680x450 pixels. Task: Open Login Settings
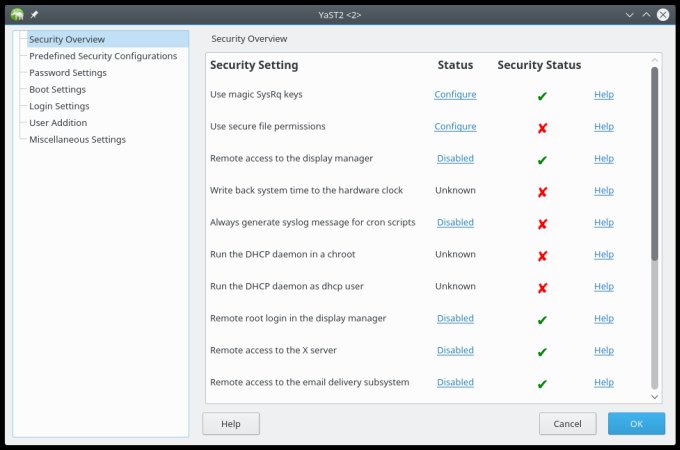click(x=59, y=106)
